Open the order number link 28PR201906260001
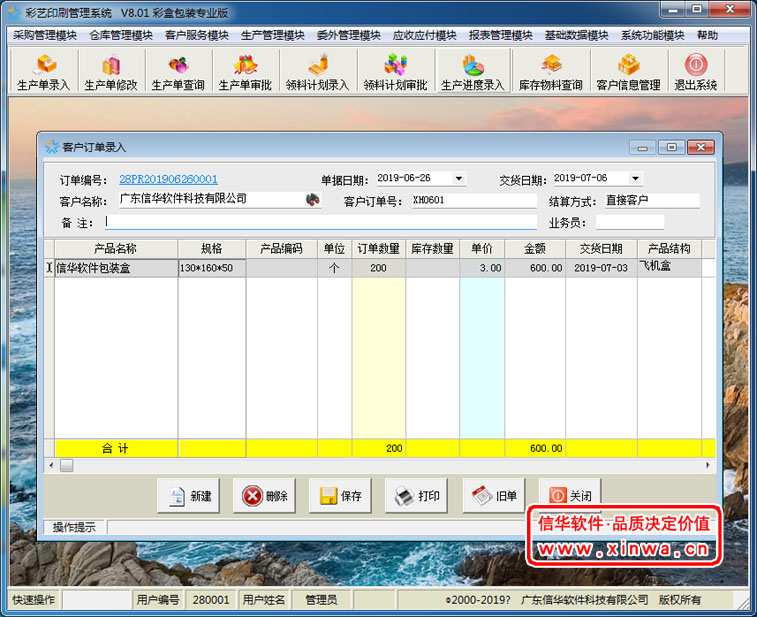Screen dimensions: 757x617 point(168,179)
